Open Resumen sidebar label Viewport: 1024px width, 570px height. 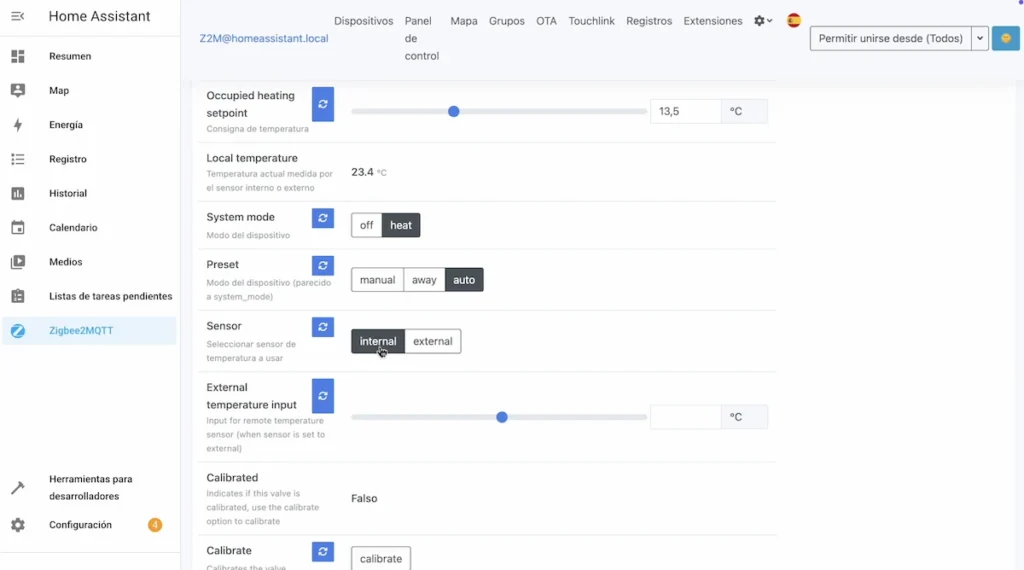[x=70, y=56]
